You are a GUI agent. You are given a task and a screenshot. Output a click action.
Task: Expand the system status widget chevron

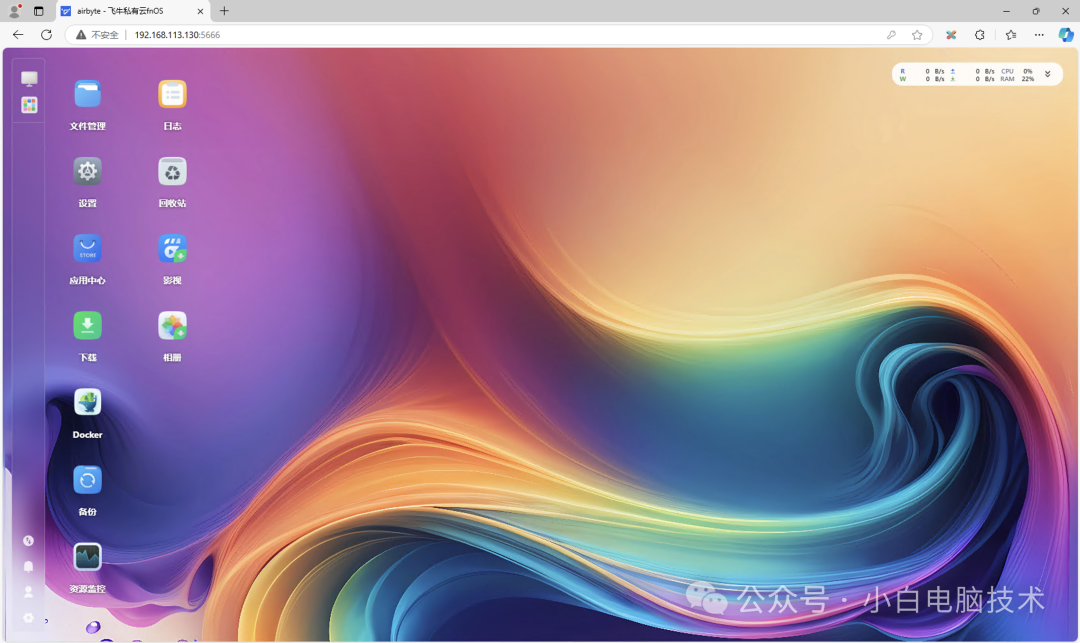1048,74
